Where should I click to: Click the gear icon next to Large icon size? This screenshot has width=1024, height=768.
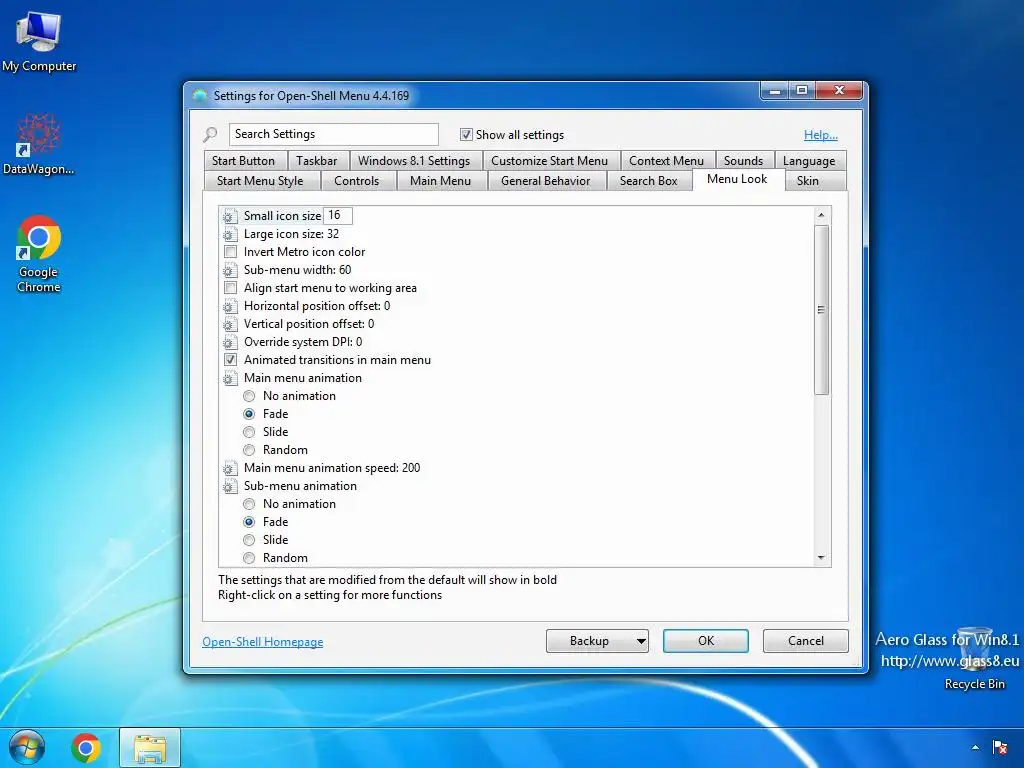coord(229,234)
